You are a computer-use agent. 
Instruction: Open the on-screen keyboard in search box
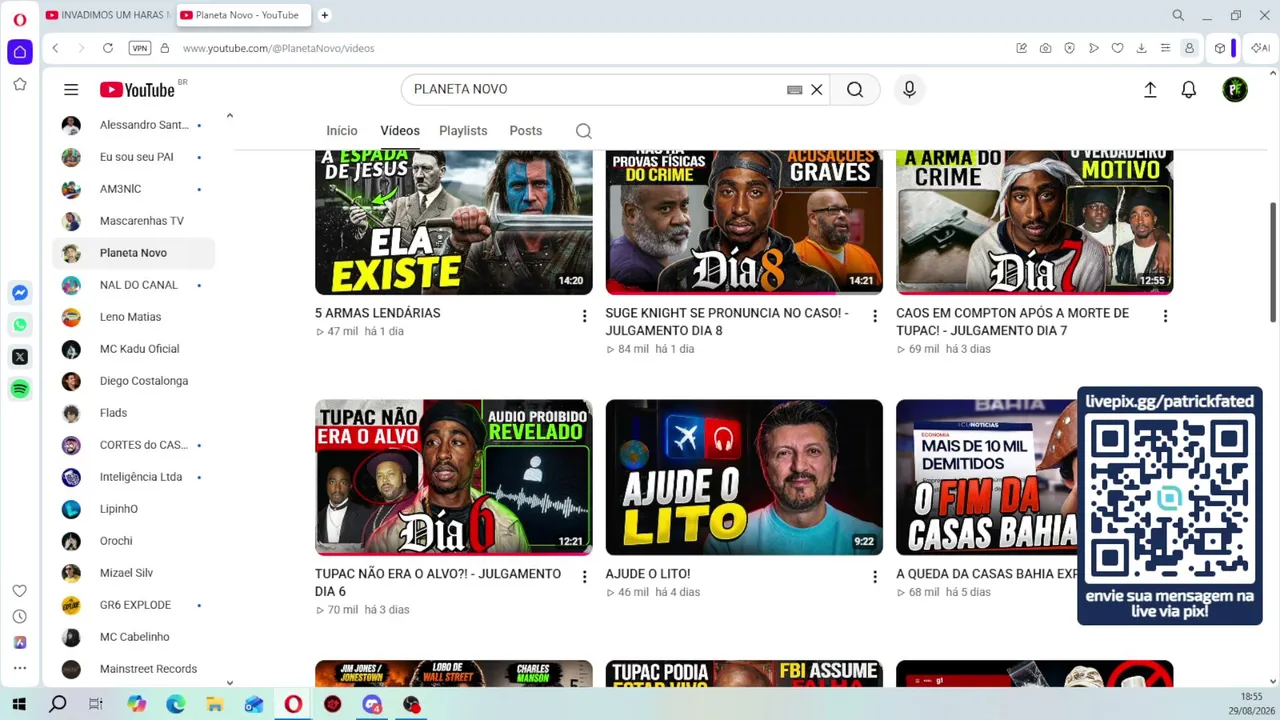click(x=795, y=89)
